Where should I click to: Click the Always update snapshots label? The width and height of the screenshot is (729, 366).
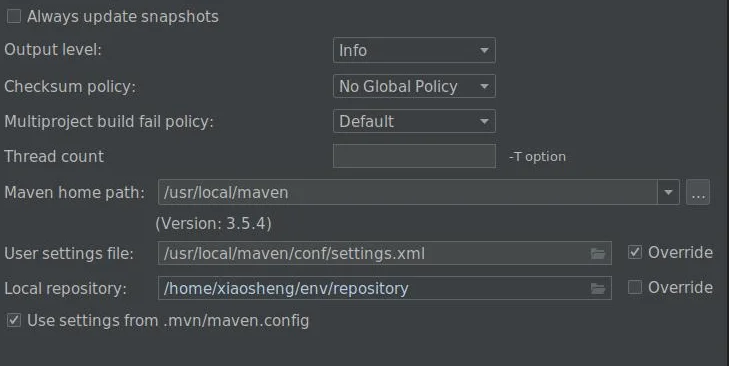pos(123,17)
